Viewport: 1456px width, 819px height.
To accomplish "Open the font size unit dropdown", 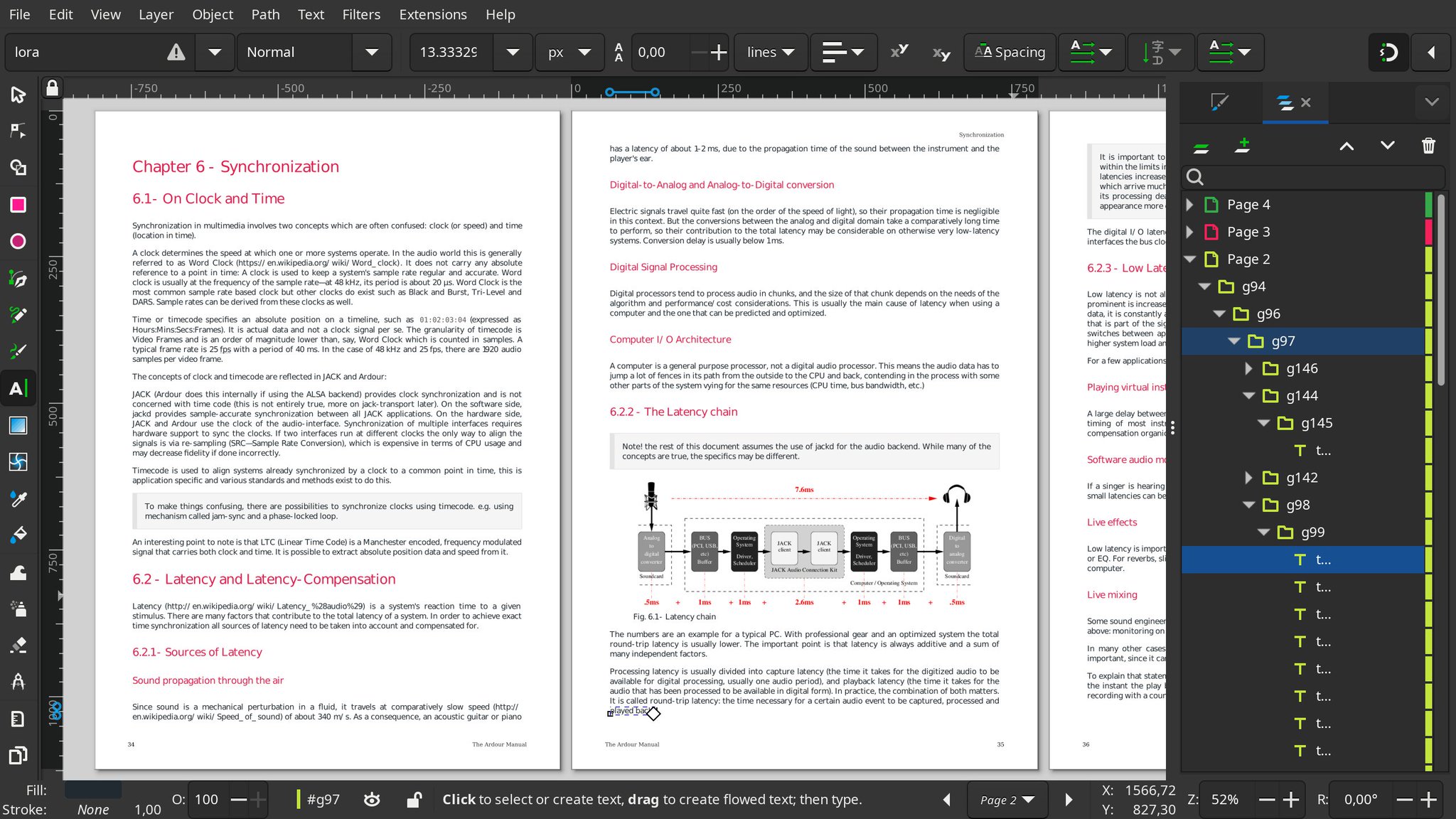I will pos(584,52).
